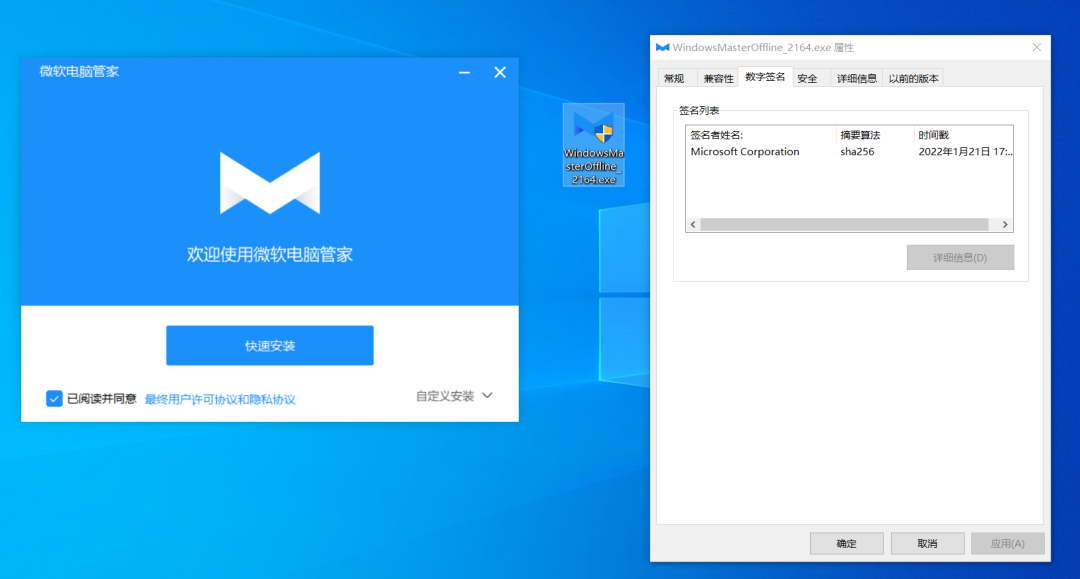Click the signature list left scroll arrow
The height and width of the screenshot is (579, 1080).
(693, 224)
